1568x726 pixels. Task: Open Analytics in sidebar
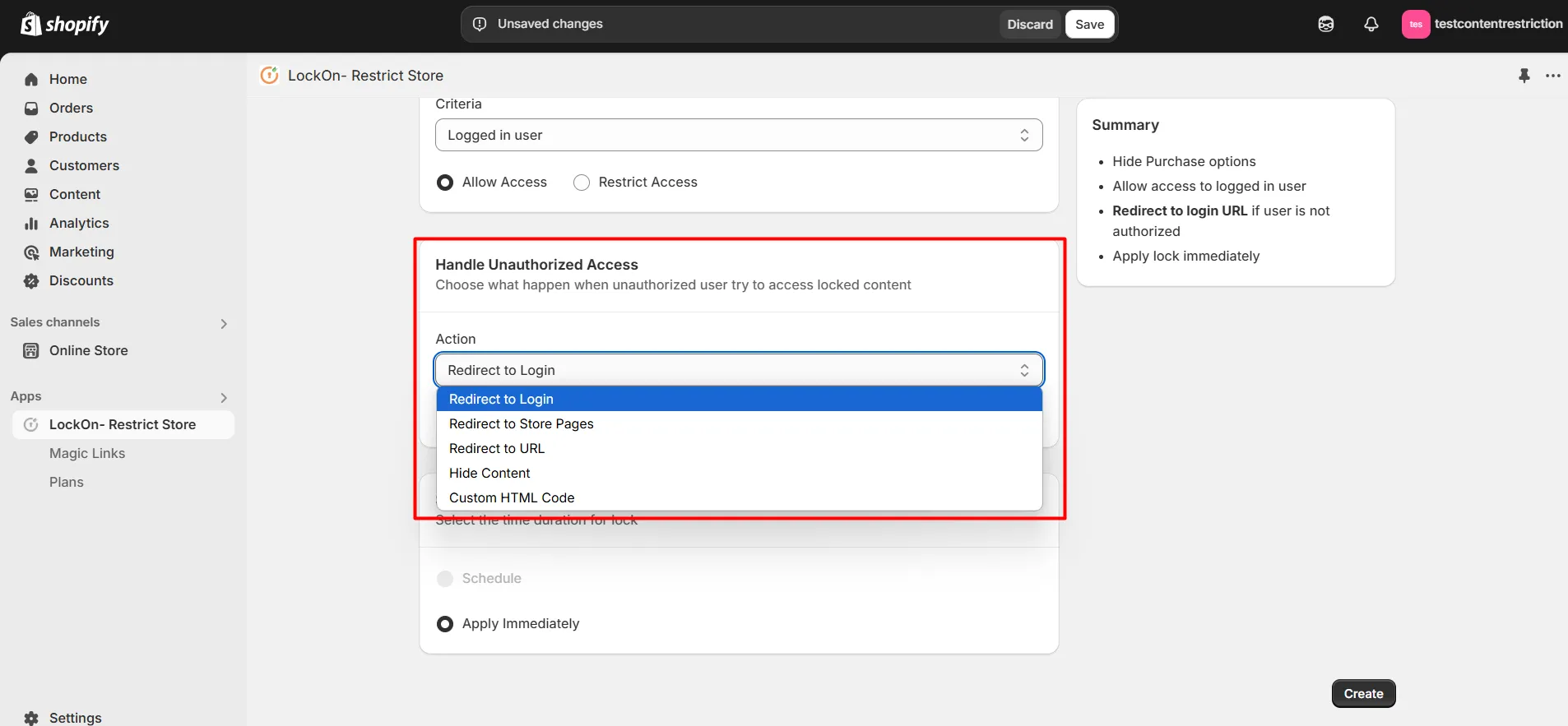click(79, 223)
